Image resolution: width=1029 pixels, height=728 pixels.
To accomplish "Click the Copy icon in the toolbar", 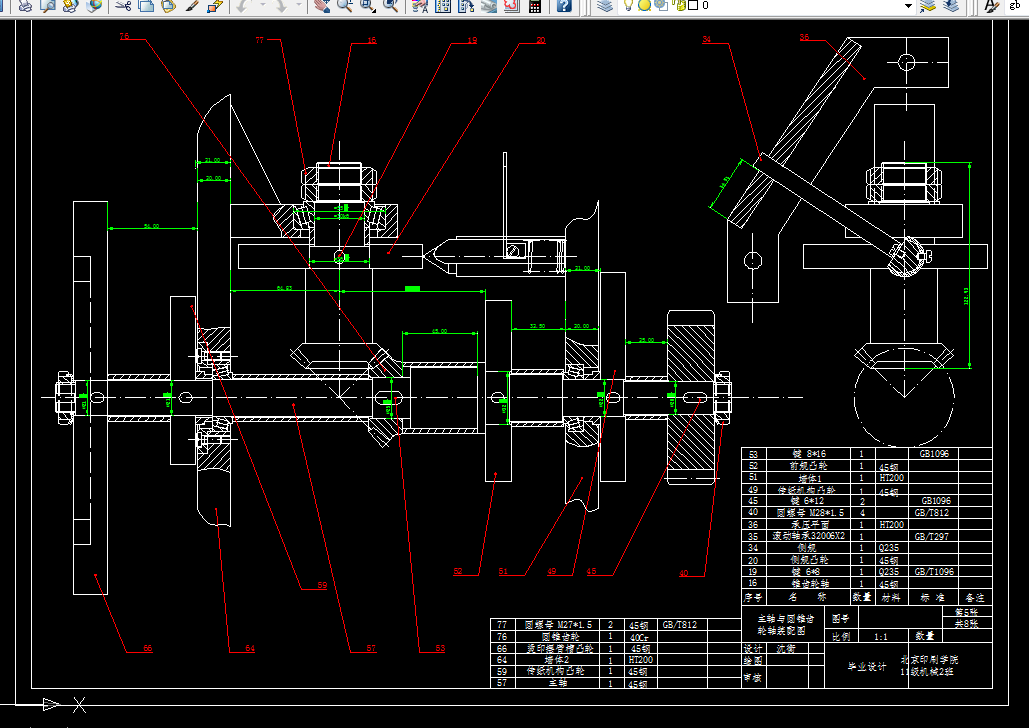I will pyautogui.click(x=146, y=6).
